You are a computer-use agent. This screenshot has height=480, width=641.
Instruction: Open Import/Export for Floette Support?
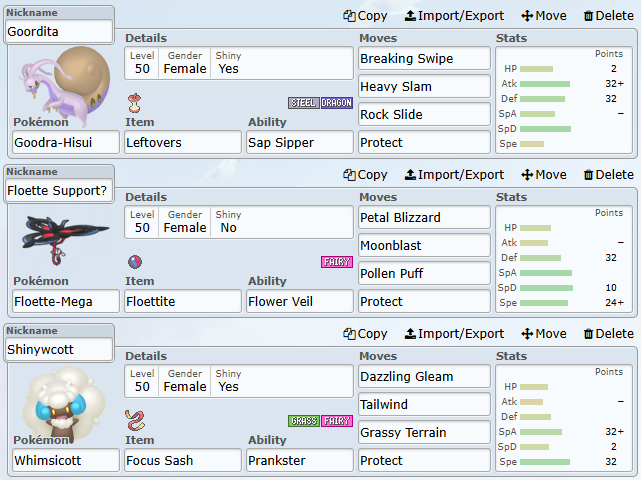coord(454,175)
